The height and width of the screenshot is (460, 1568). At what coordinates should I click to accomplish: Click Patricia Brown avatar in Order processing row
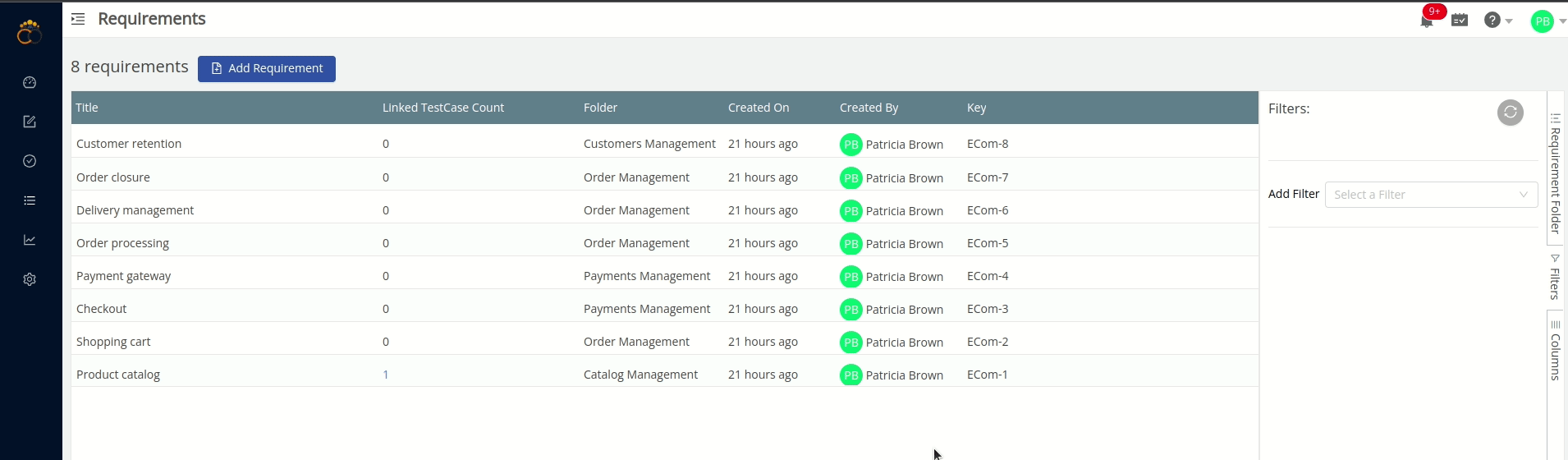coord(851,244)
